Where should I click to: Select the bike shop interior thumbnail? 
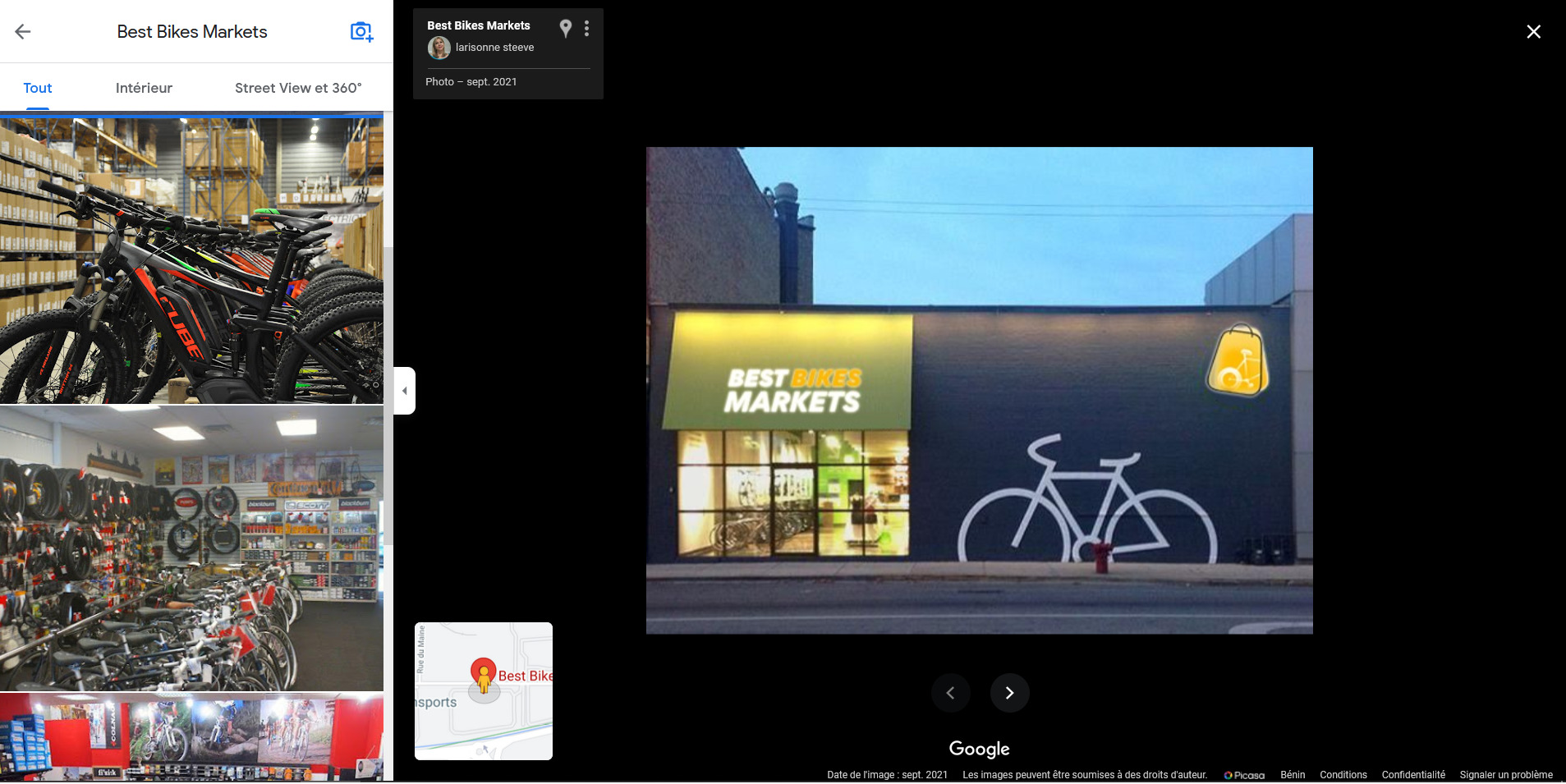click(x=191, y=548)
